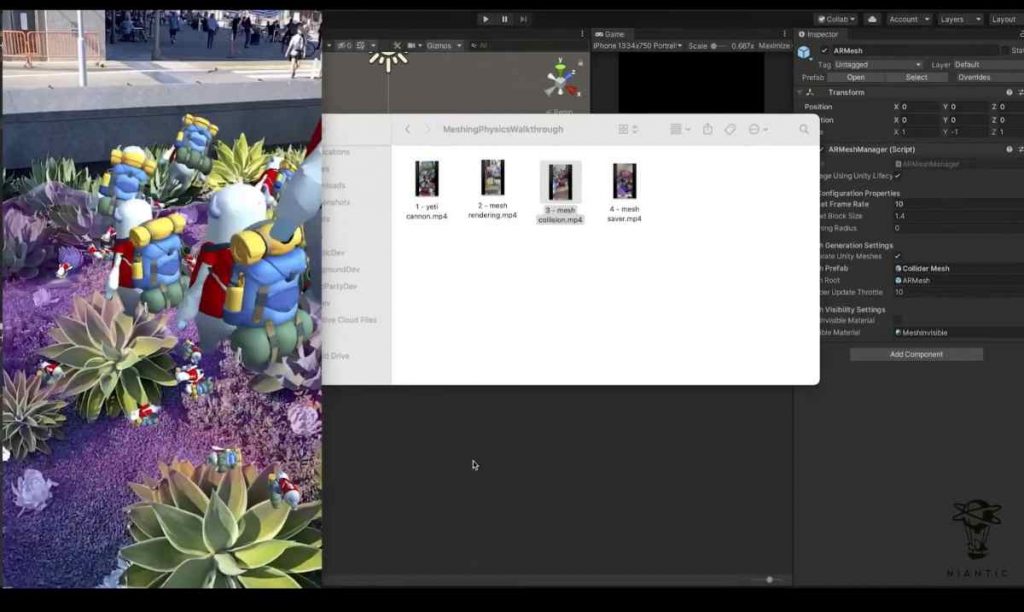Viewport: 1024px width, 612px height.
Task: Switch to the Game tab
Action: pos(610,34)
